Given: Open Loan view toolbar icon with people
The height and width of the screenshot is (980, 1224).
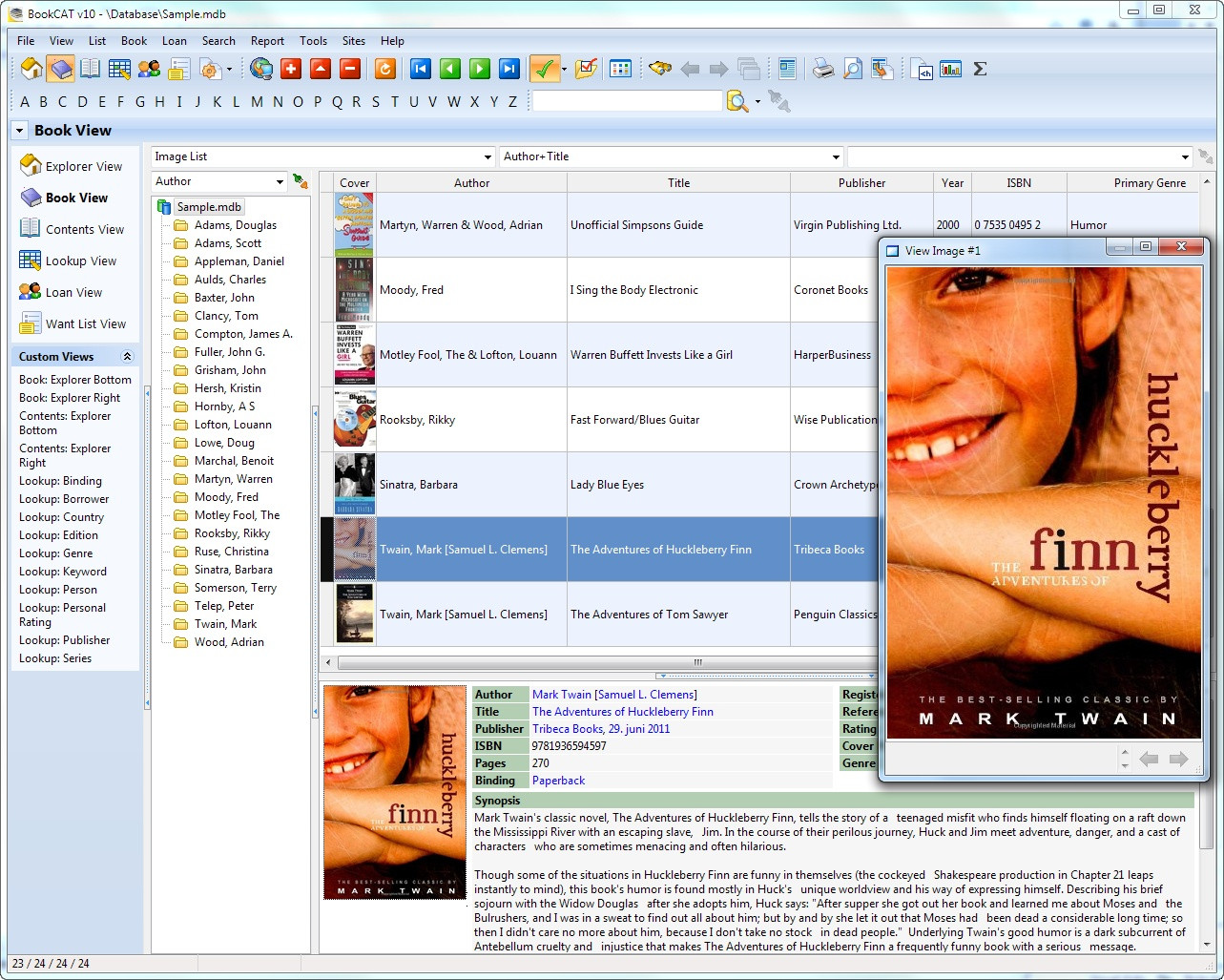Looking at the screenshot, I should (x=149, y=69).
